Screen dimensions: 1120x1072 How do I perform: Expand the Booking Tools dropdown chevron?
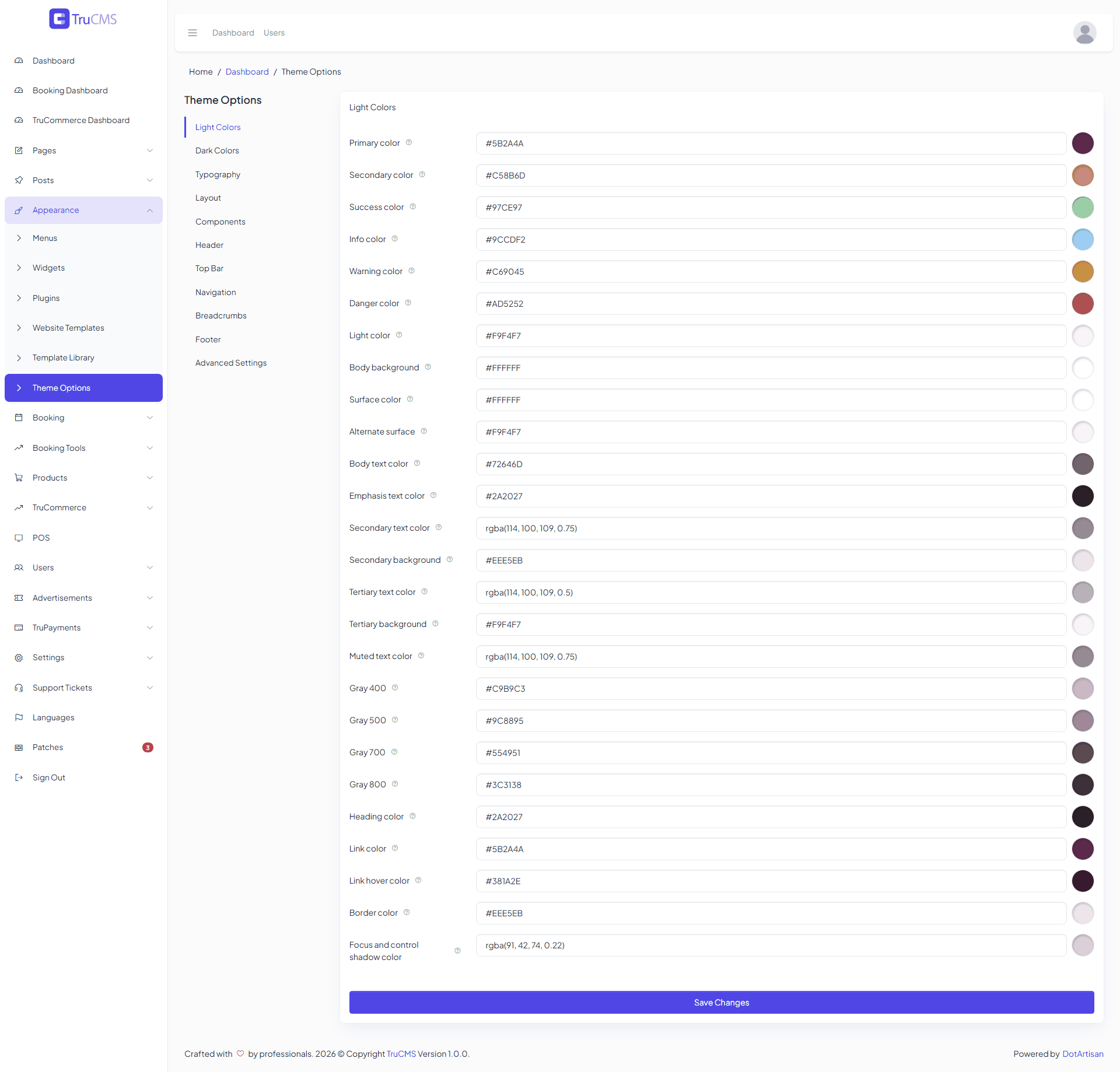150,448
